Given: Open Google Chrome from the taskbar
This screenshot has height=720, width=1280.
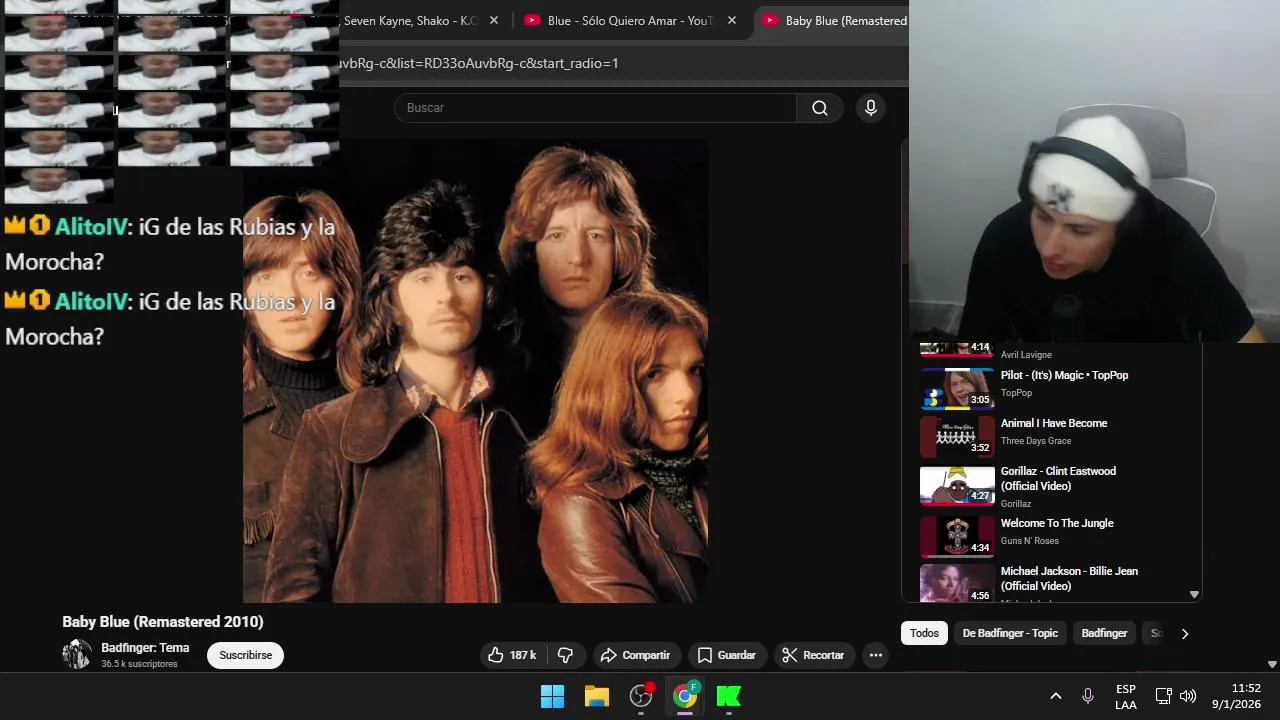Looking at the screenshot, I should [x=685, y=696].
